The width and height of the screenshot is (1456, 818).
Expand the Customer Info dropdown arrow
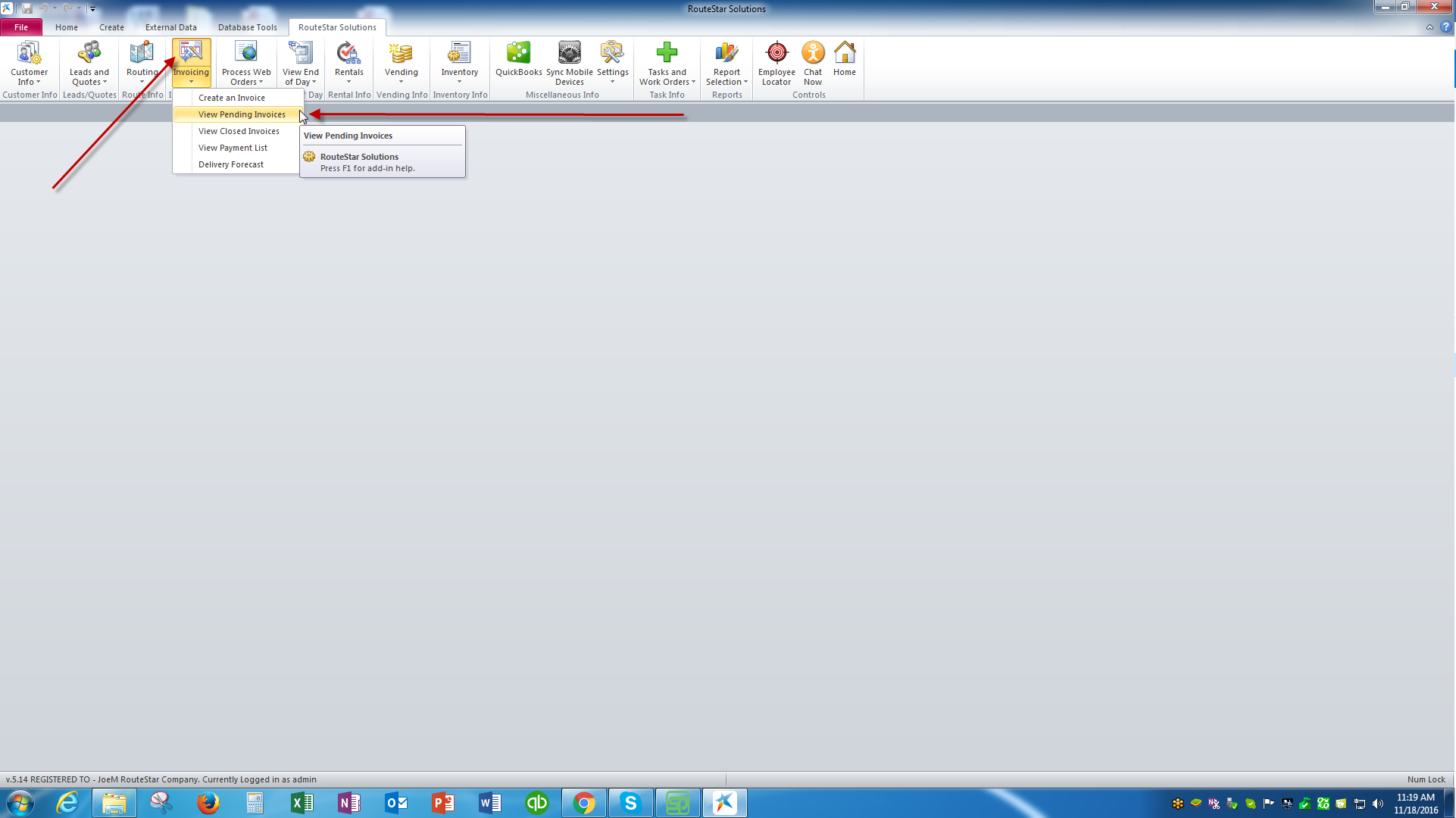[38, 82]
